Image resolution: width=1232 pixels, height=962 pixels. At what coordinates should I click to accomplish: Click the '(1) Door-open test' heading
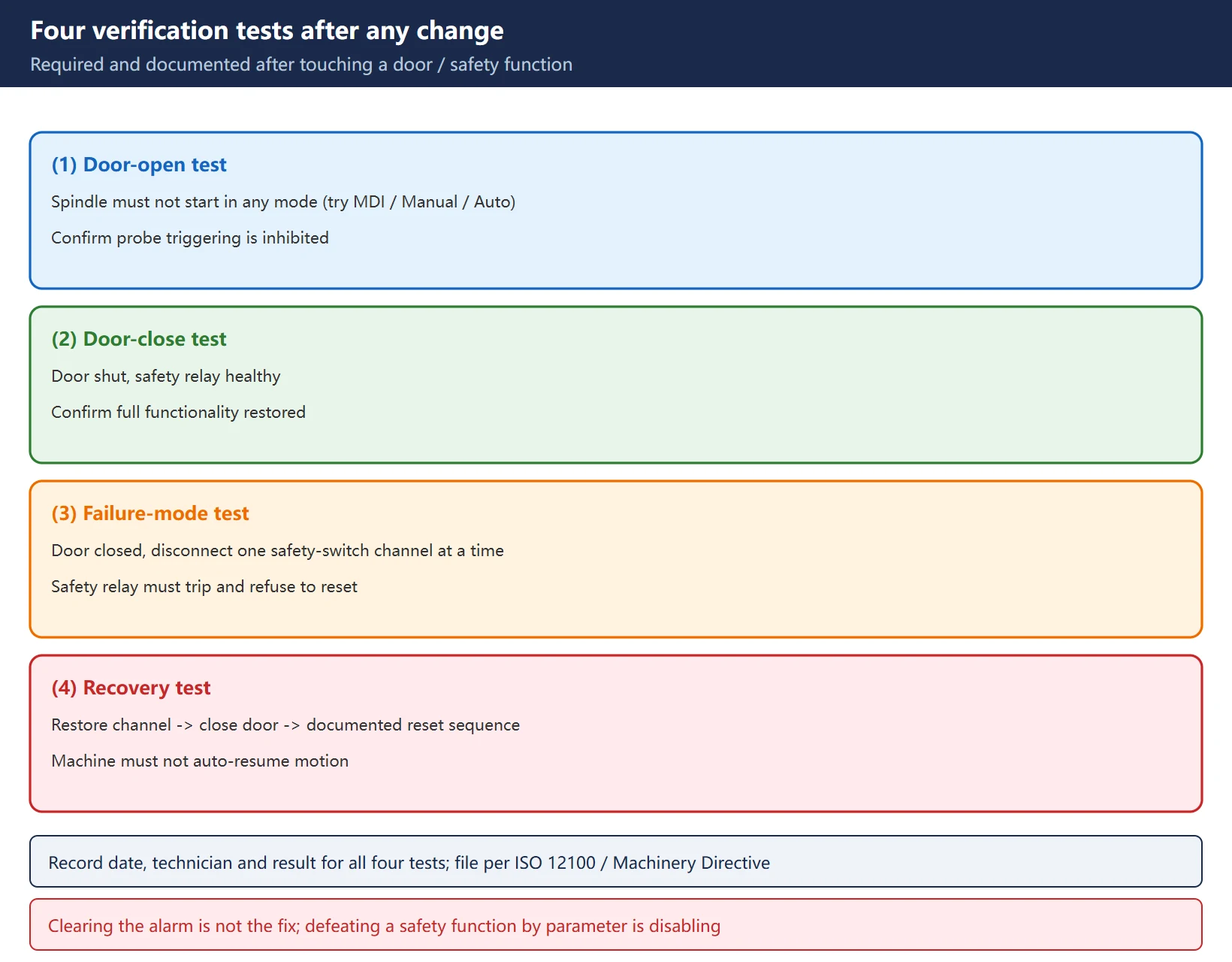139,165
